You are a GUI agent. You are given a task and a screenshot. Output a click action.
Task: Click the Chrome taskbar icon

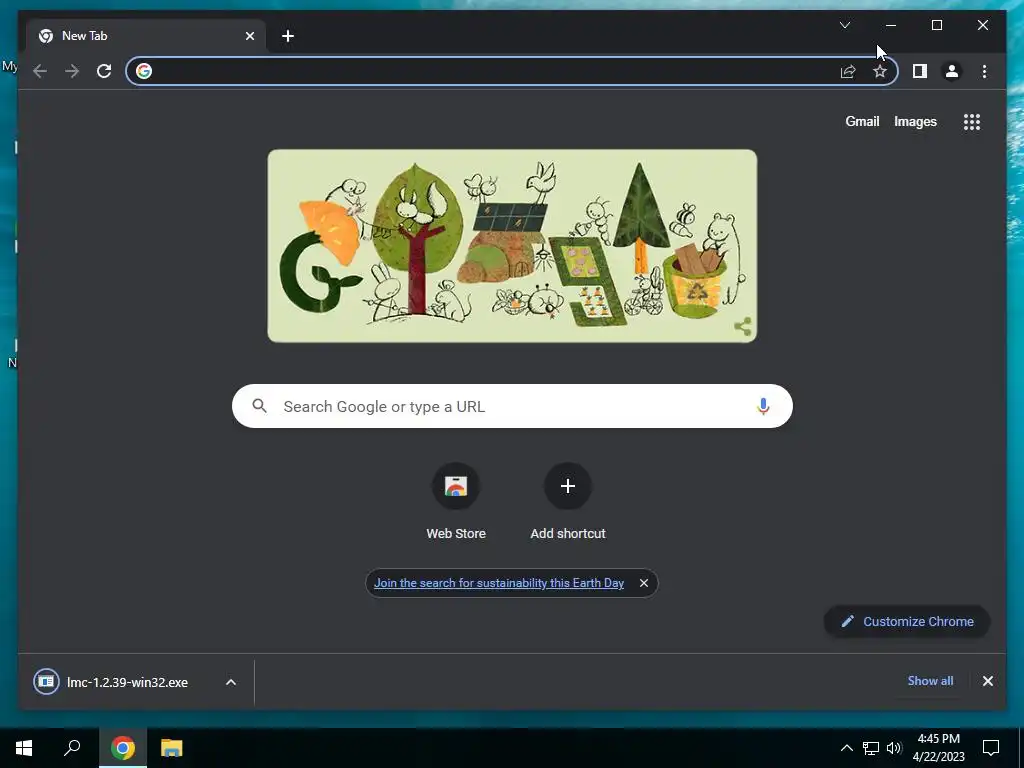pyautogui.click(x=123, y=748)
